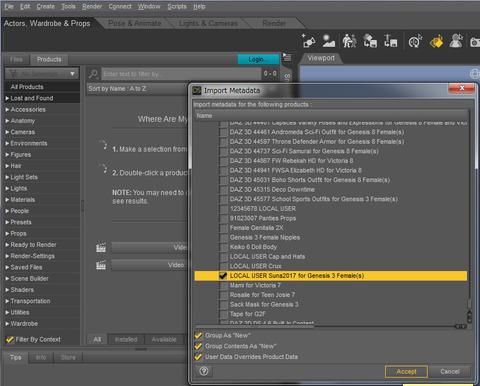Screen dimensions: 480x386
Task: Expand the Figures category
Action: click(x=7, y=155)
